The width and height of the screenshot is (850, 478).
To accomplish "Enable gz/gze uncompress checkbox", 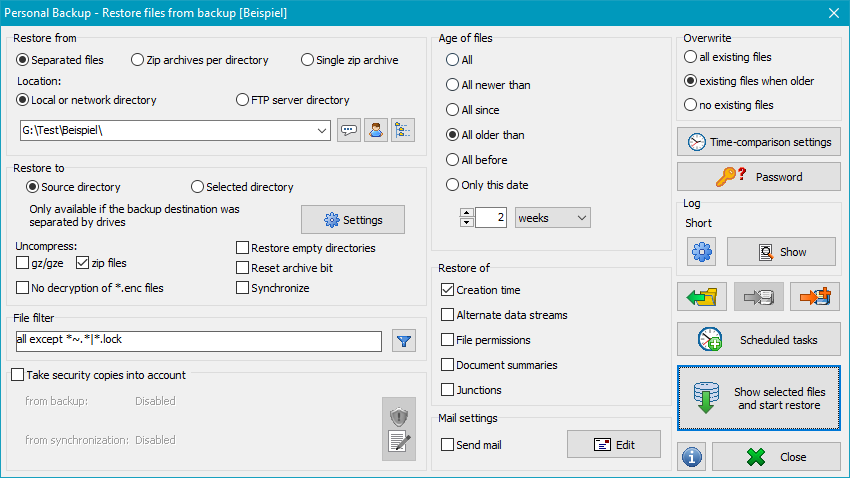I will [40, 263].
